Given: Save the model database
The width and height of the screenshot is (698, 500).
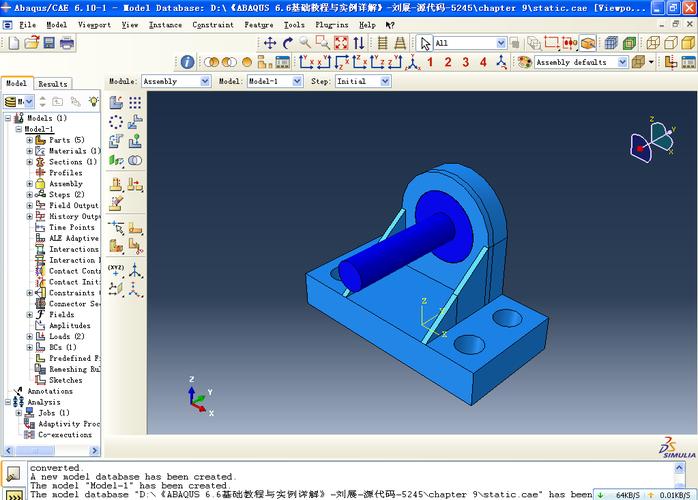Looking at the screenshot, I should pyautogui.click(x=49, y=43).
